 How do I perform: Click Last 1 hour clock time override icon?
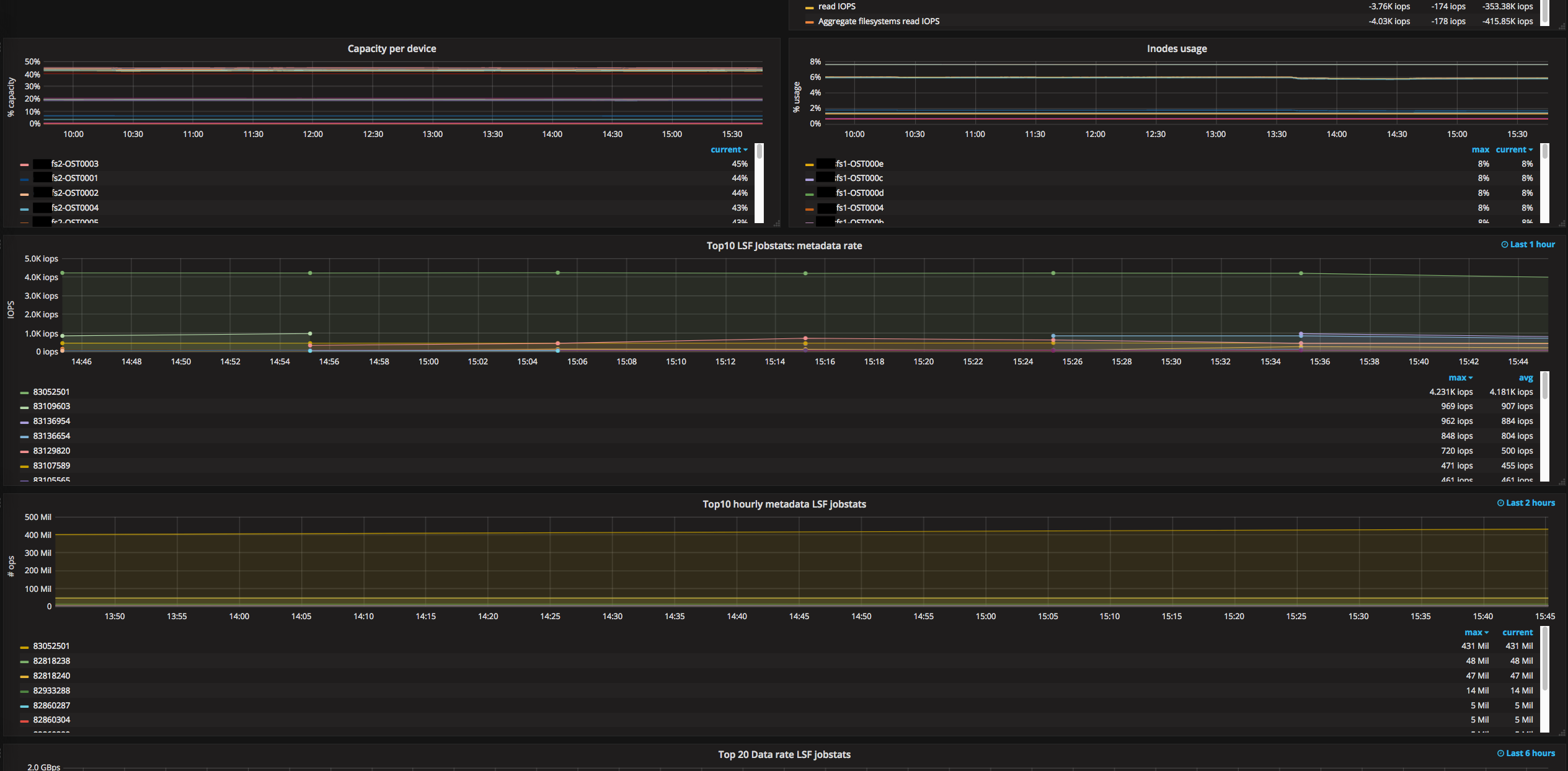(1504, 245)
